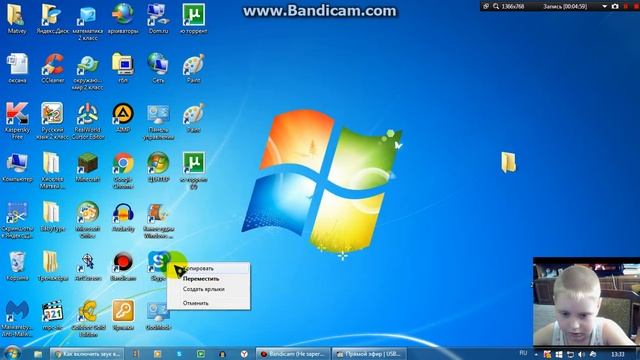Open the Yandex browser taskbar icon
This screenshot has width=640, height=360.
pyautogui.click(x=244, y=354)
